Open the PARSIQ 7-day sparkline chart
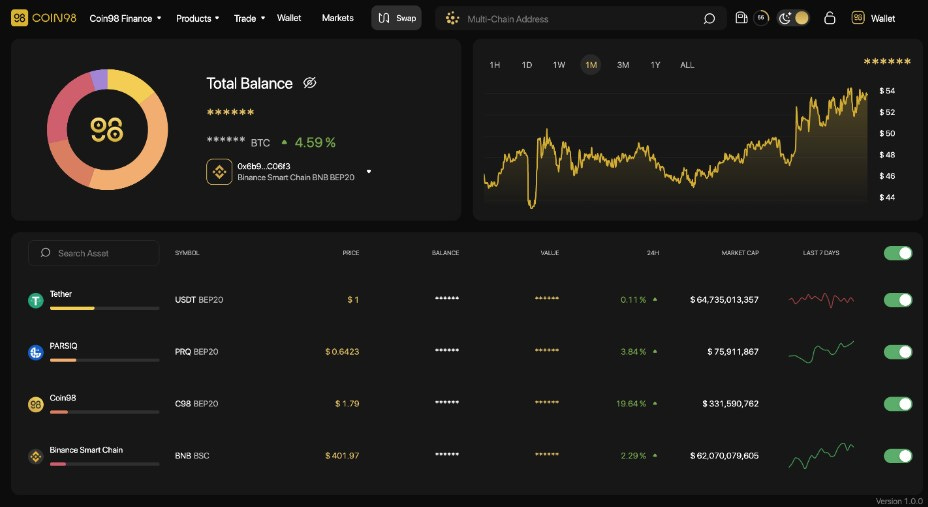Screen dimensions: 928x507 (x=821, y=351)
